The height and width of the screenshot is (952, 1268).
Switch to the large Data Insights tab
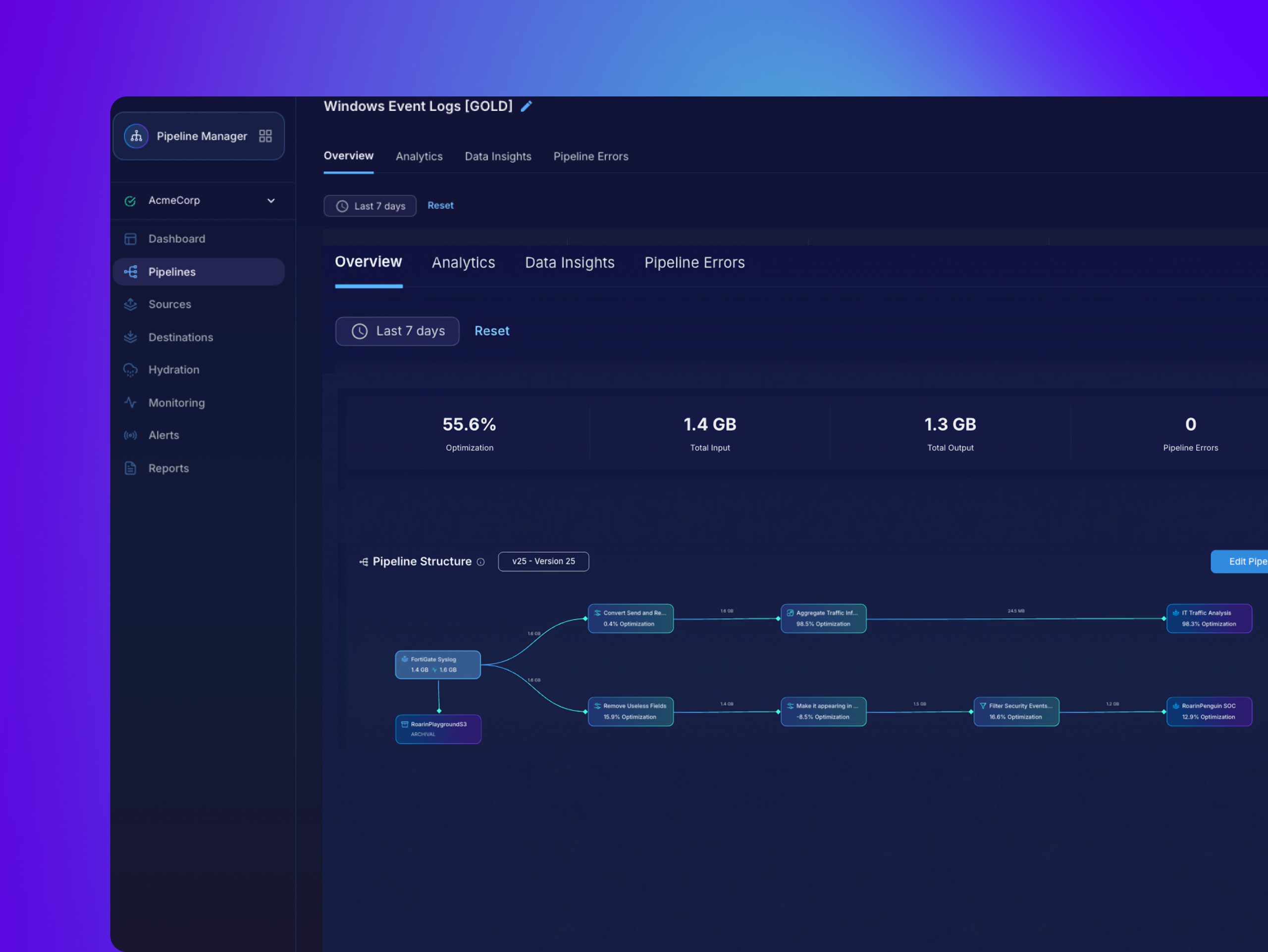click(569, 263)
